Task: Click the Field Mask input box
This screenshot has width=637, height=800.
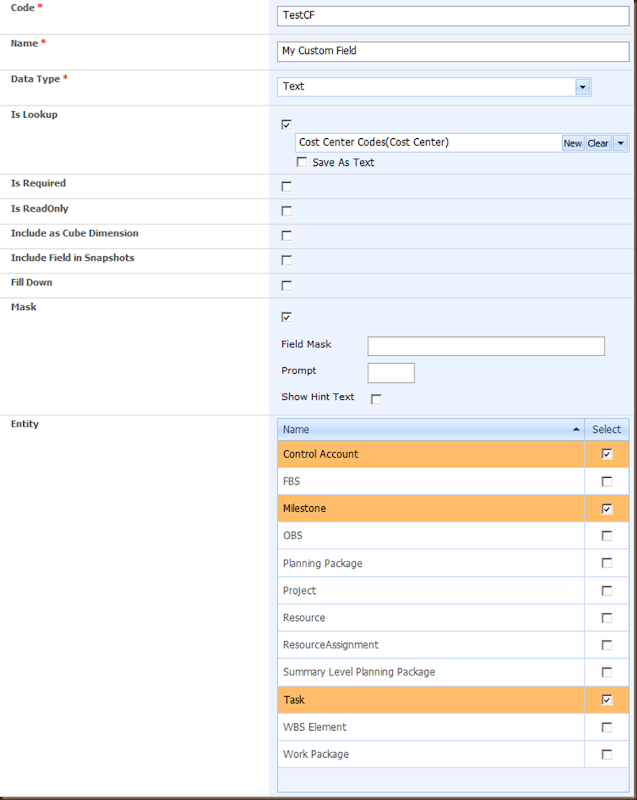Action: (x=486, y=346)
